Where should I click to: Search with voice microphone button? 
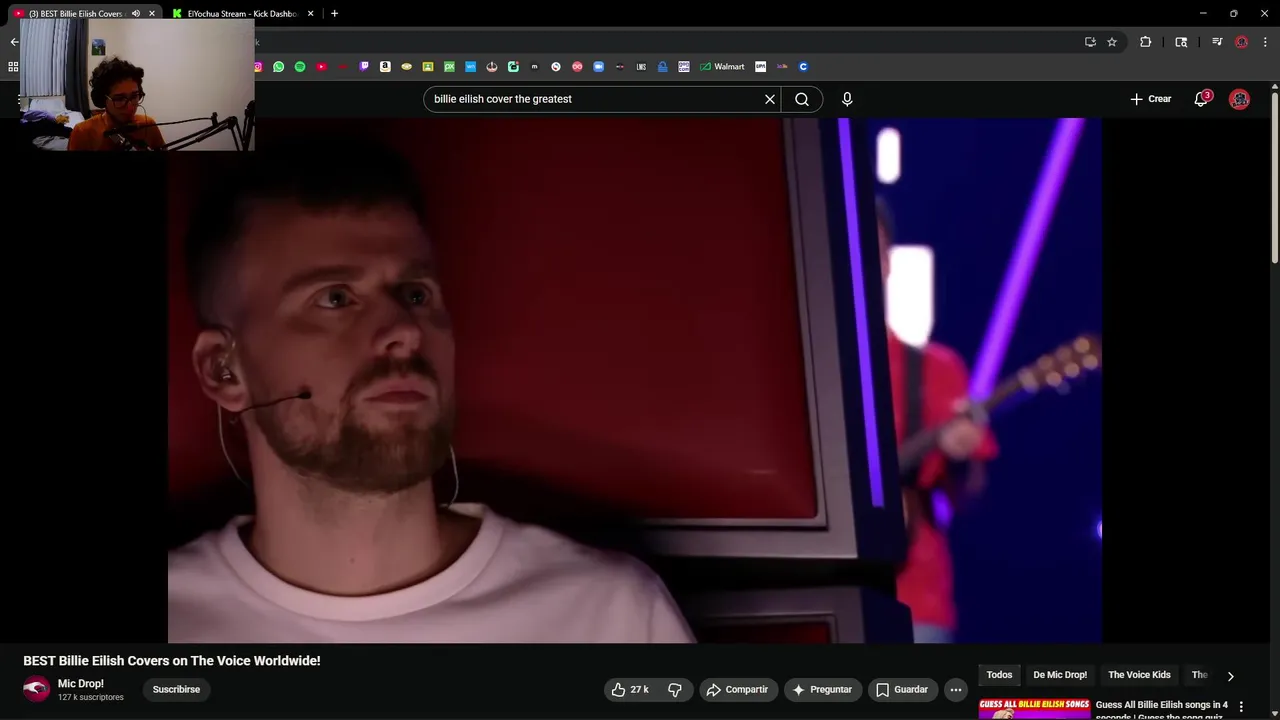[x=847, y=99]
